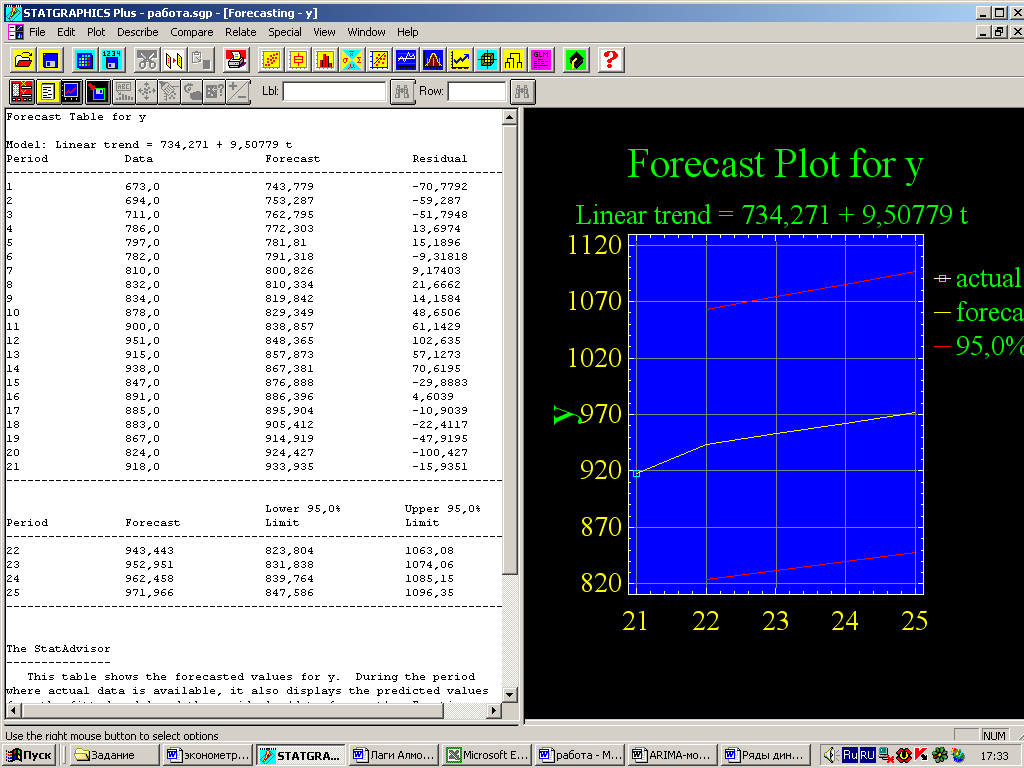Image resolution: width=1024 pixels, height=768 pixels.
Task: Switch to Ряды дин Word document in taskbar
Action: click(766, 755)
